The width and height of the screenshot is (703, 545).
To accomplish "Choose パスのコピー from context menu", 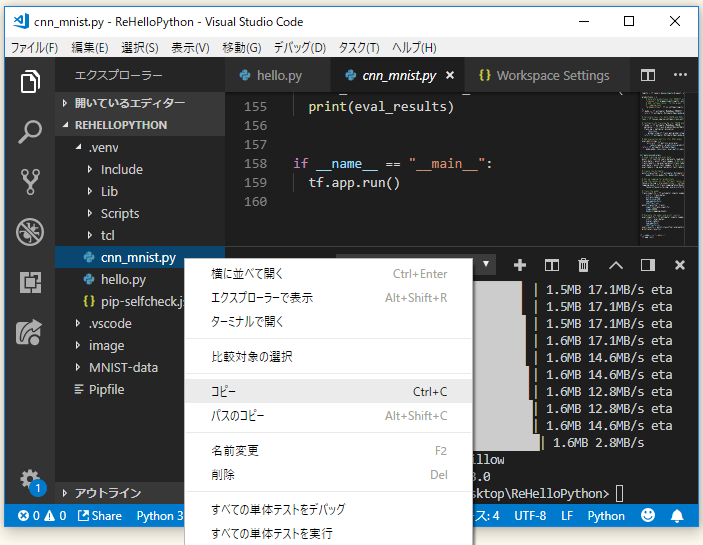I will click(x=329, y=416).
